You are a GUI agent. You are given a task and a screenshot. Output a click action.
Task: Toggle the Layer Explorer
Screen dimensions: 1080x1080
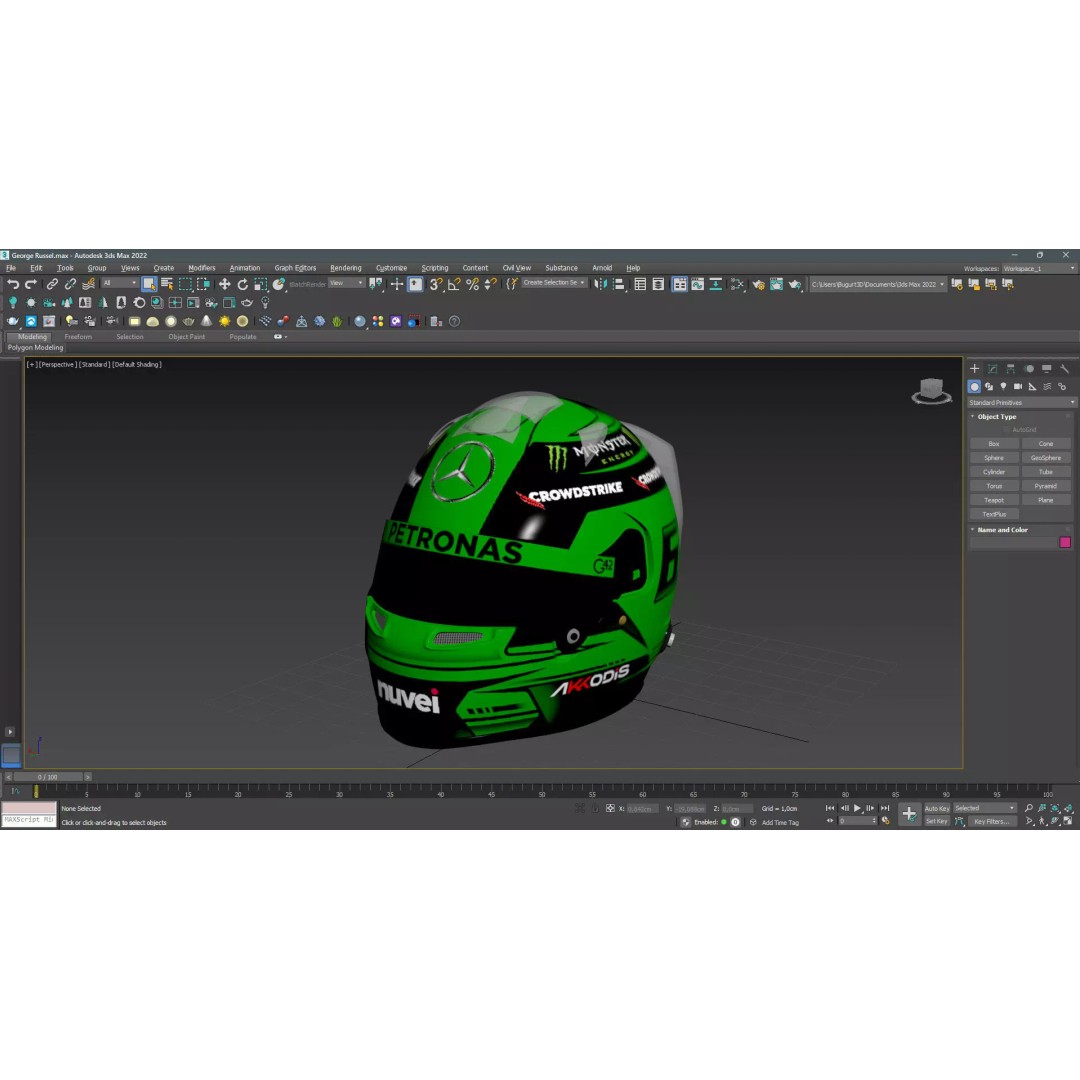[658, 284]
